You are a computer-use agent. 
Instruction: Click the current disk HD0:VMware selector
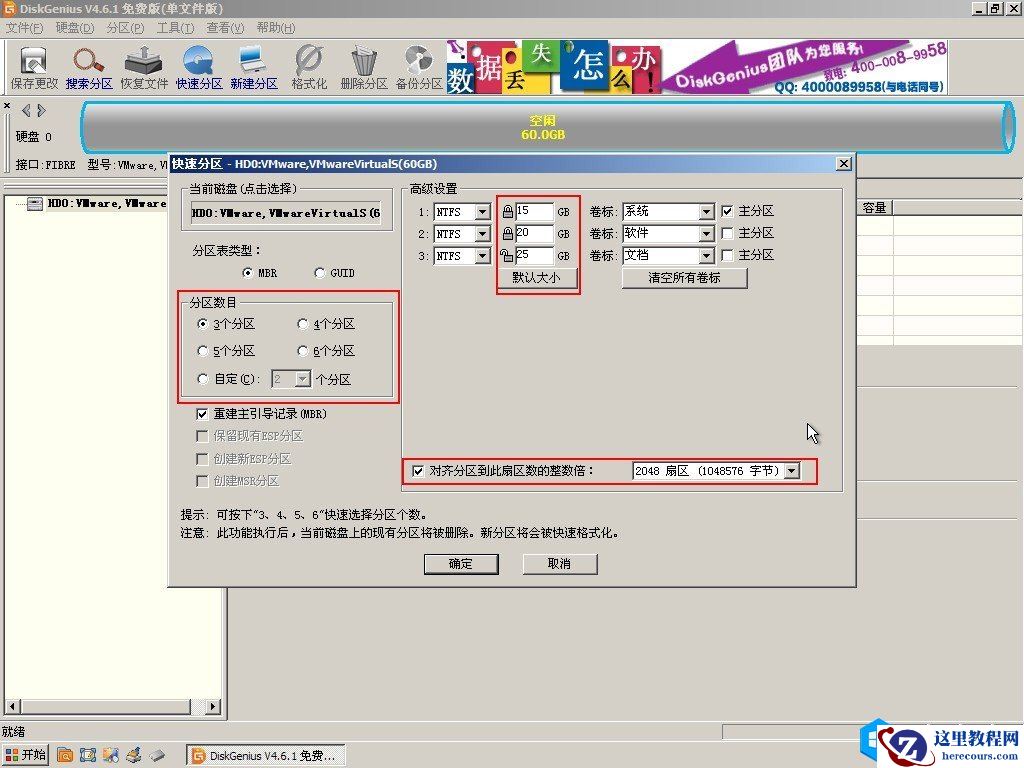pos(286,213)
